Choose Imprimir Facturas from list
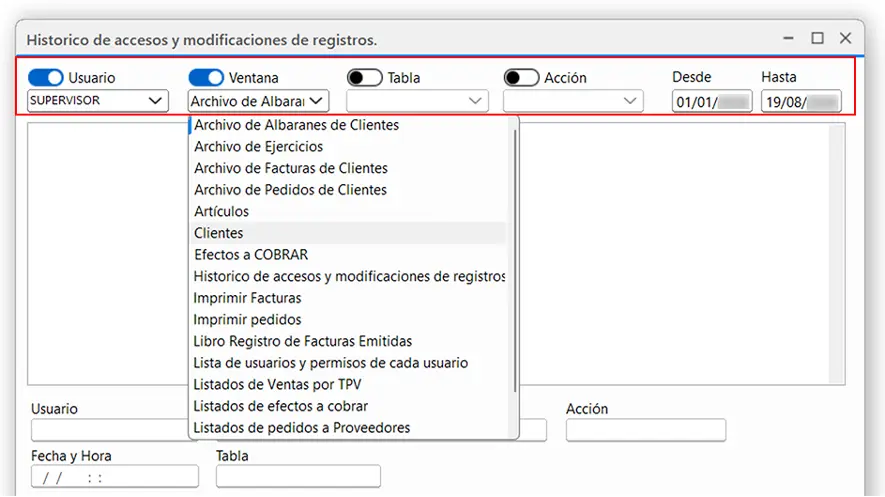Screen dimensions: 885x497 349,298
